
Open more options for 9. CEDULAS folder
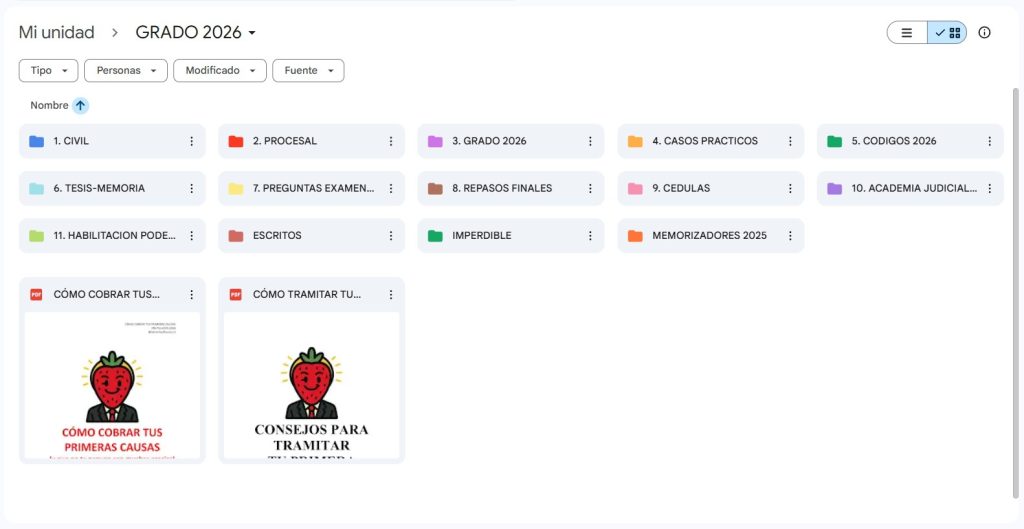(x=790, y=188)
